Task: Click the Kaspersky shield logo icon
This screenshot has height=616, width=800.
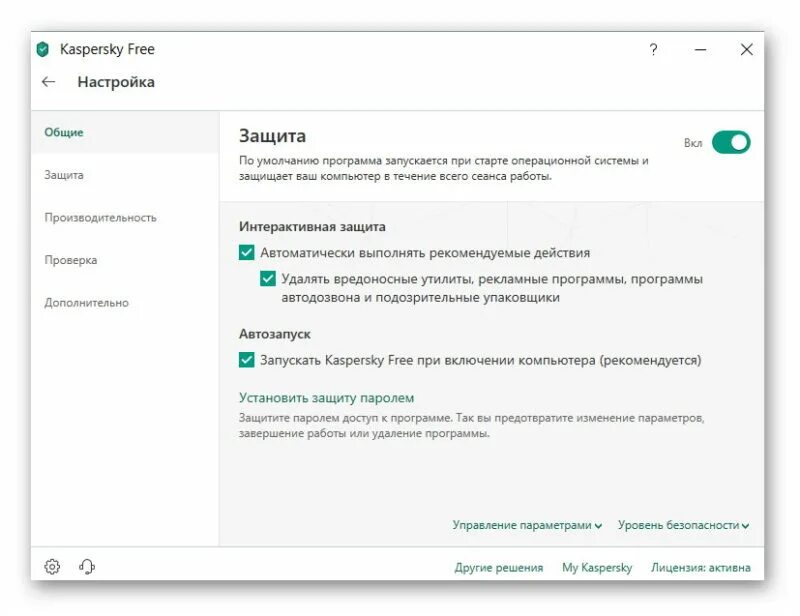Action: coord(43,50)
